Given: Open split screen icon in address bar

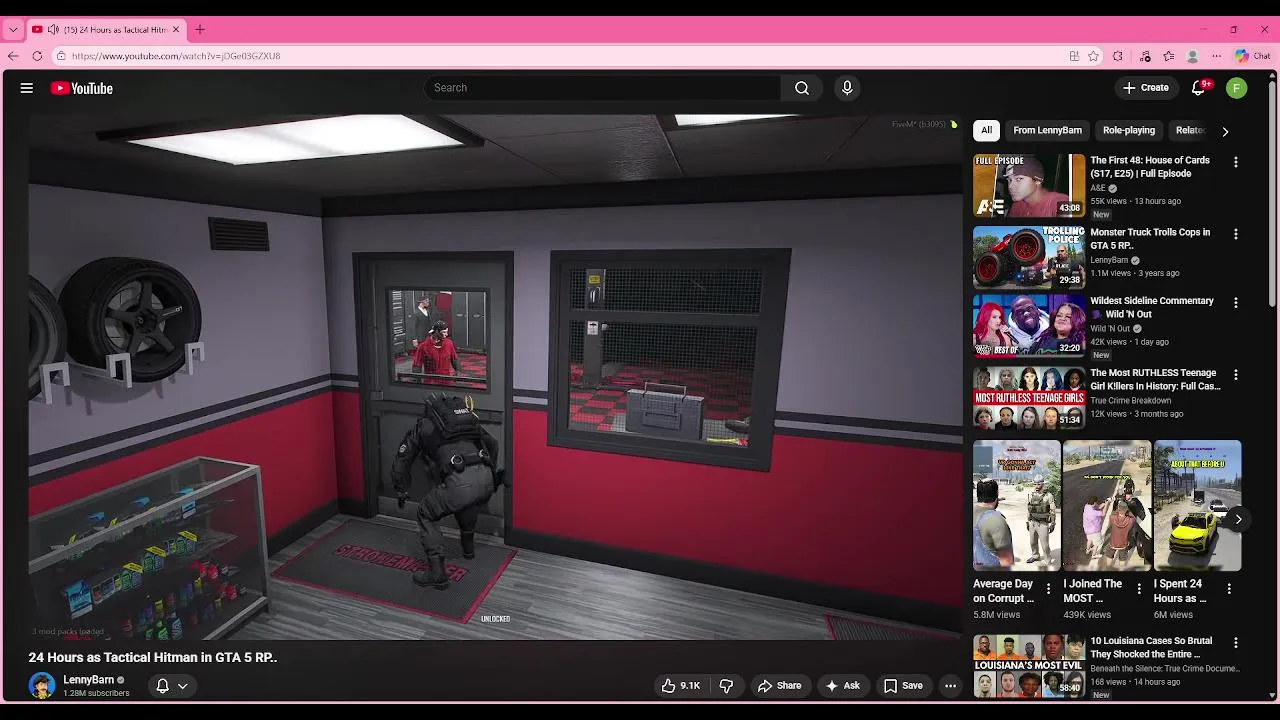Looking at the screenshot, I should [1074, 56].
